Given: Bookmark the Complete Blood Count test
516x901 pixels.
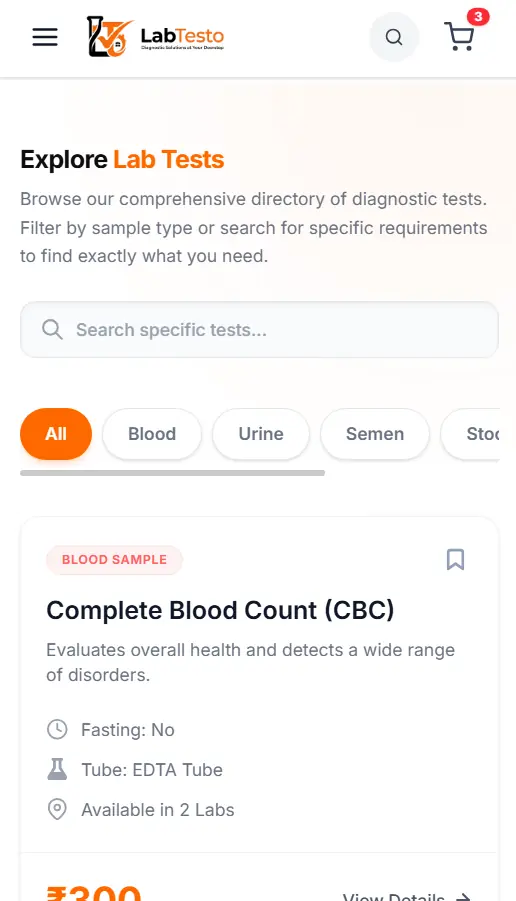Looking at the screenshot, I should [x=456, y=559].
